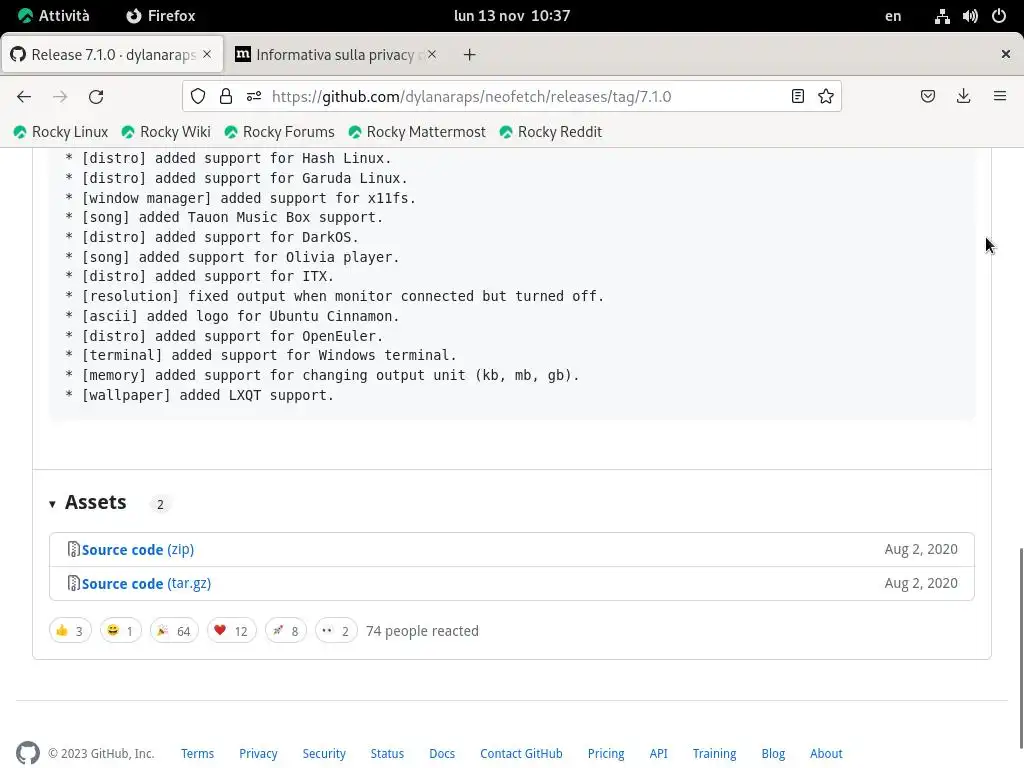Download Source code (tar.gz)
The width and height of the screenshot is (1024, 768).
(146, 583)
